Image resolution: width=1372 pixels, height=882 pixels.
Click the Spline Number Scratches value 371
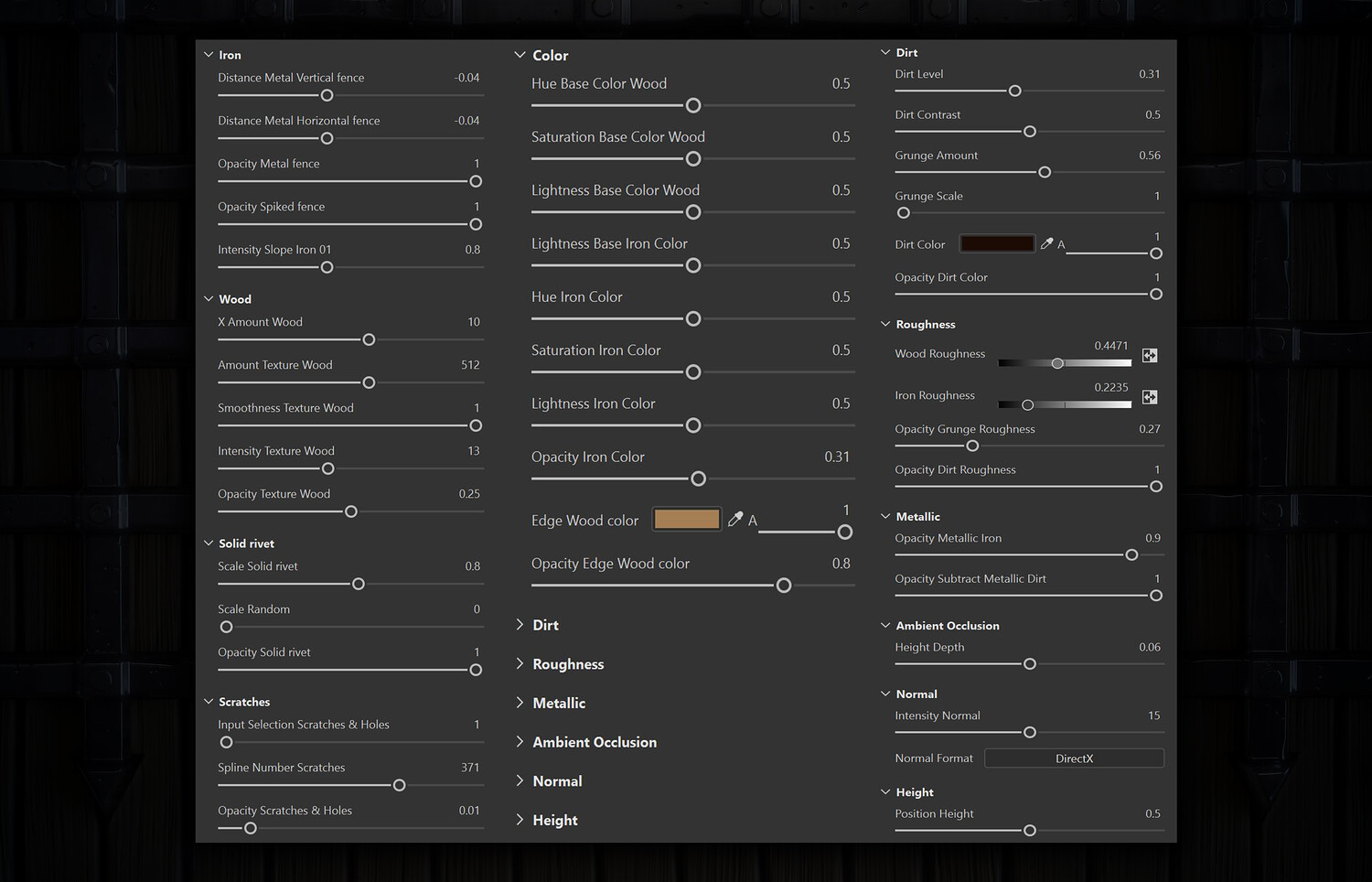(x=469, y=768)
